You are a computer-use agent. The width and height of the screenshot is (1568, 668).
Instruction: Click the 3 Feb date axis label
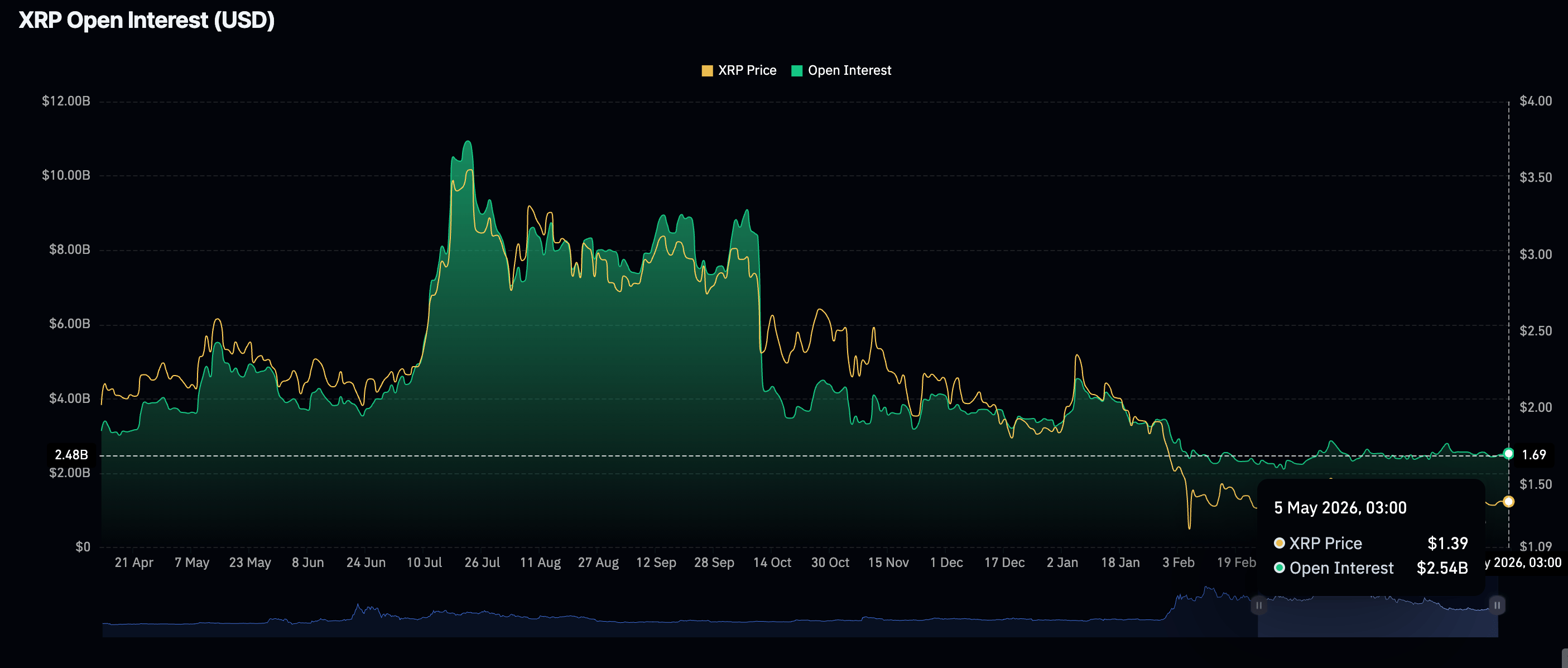[1179, 563]
